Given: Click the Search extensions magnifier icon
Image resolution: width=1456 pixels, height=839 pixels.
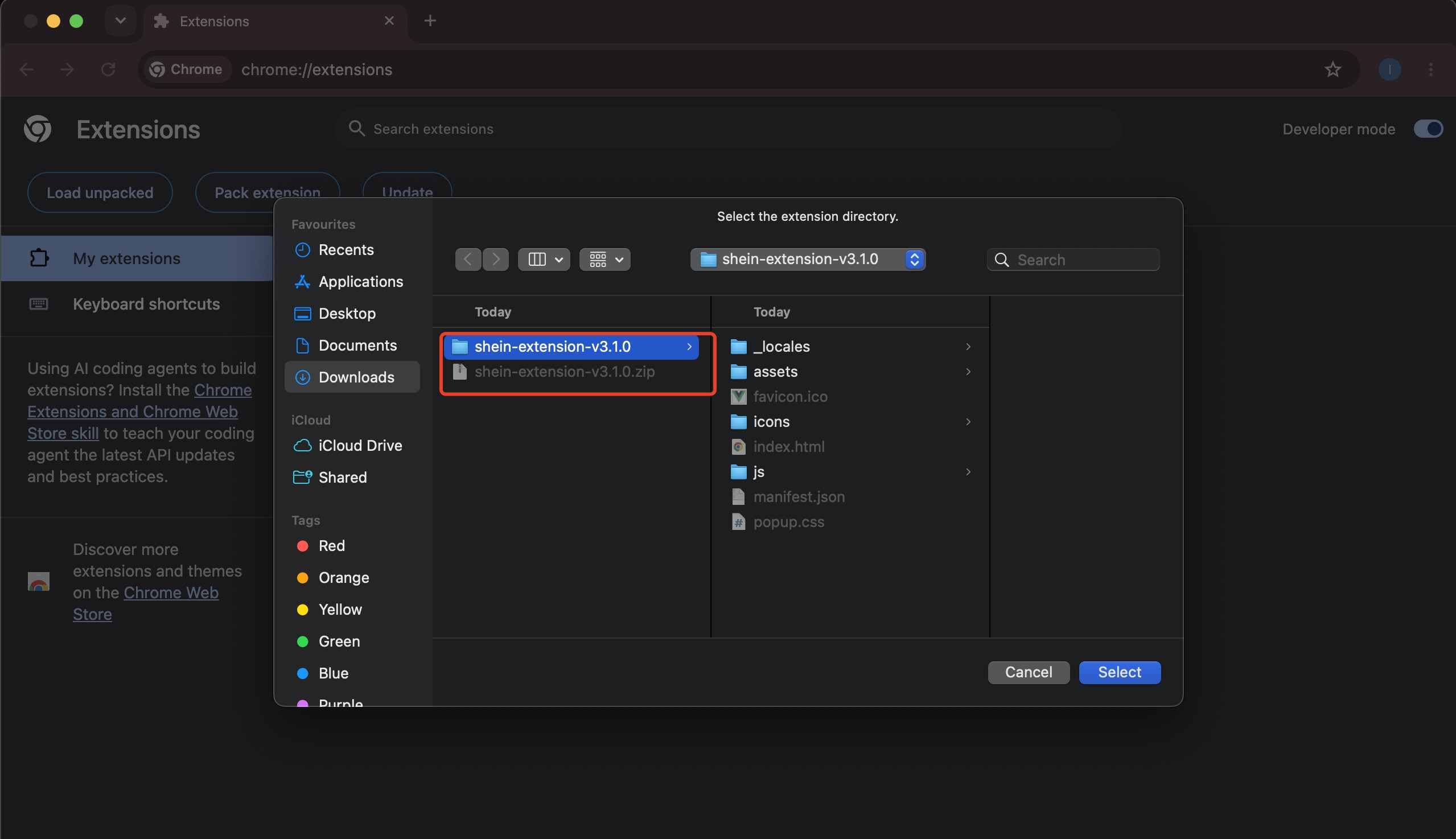Looking at the screenshot, I should point(357,129).
